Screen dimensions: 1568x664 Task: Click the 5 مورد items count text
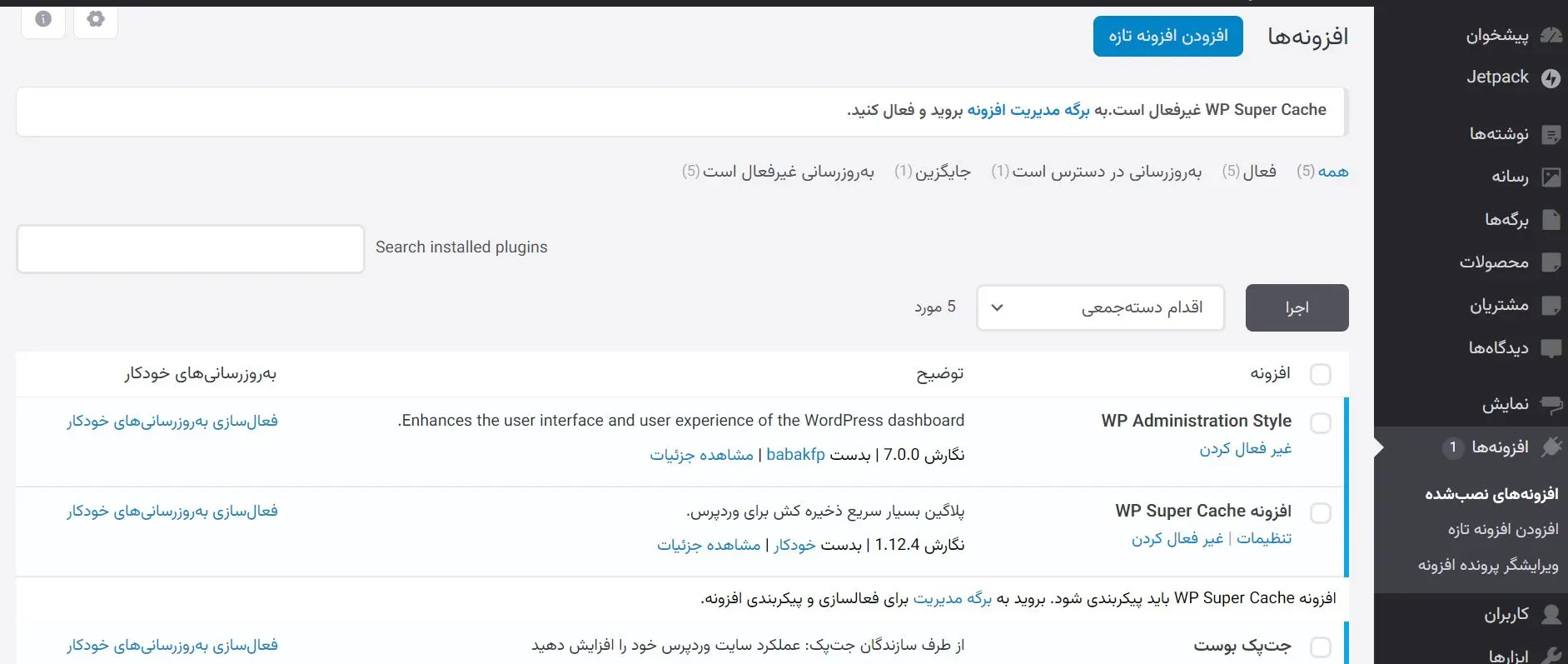pos(935,307)
